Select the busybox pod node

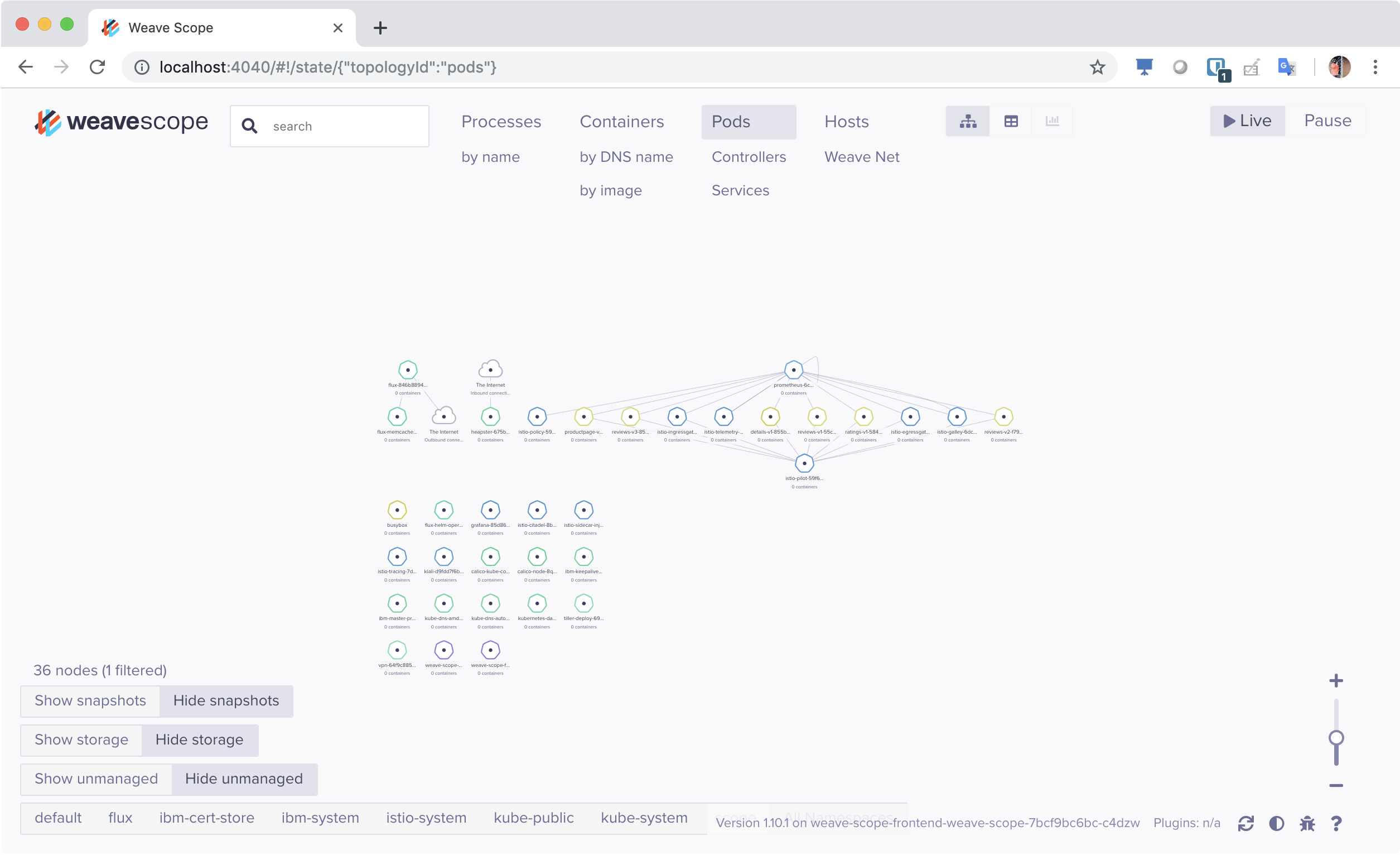397,510
